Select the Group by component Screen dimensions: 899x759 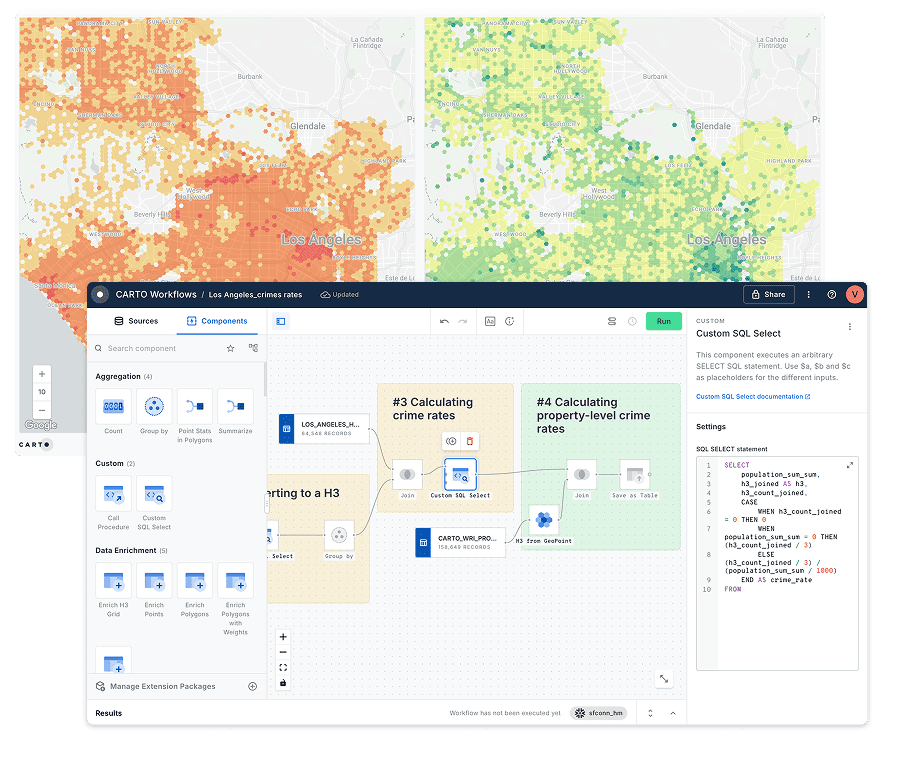pos(153,406)
